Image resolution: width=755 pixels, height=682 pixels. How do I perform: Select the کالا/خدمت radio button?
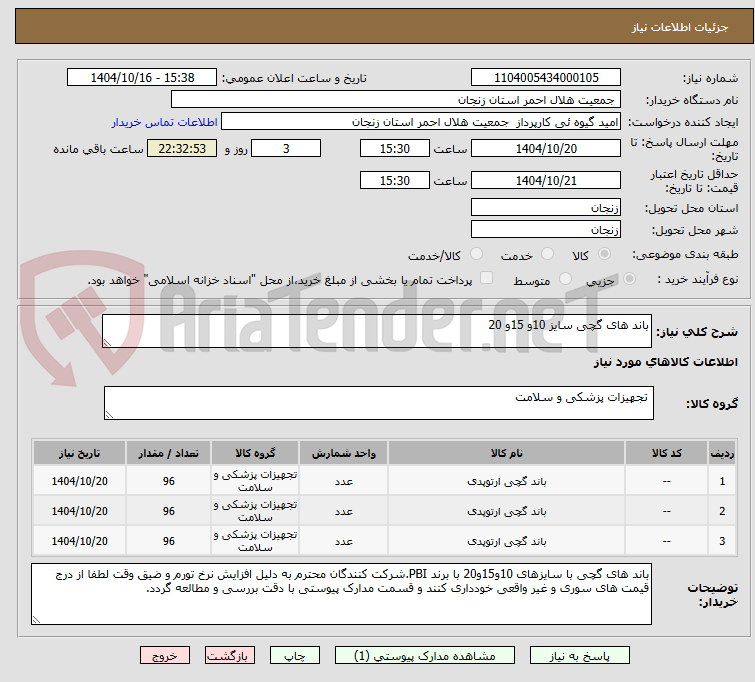[476, 254]
